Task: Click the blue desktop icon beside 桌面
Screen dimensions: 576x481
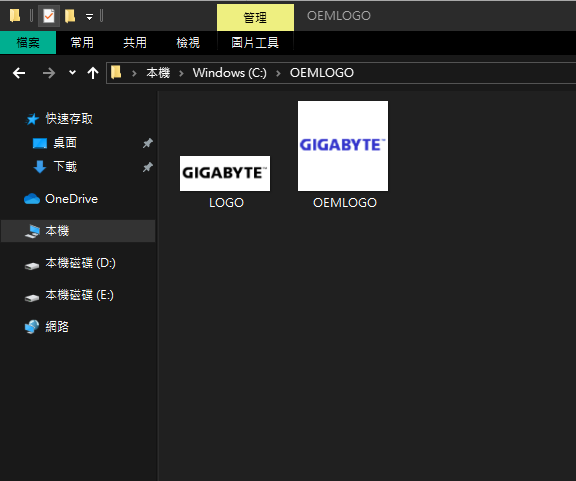Action: tap(40, 143)
